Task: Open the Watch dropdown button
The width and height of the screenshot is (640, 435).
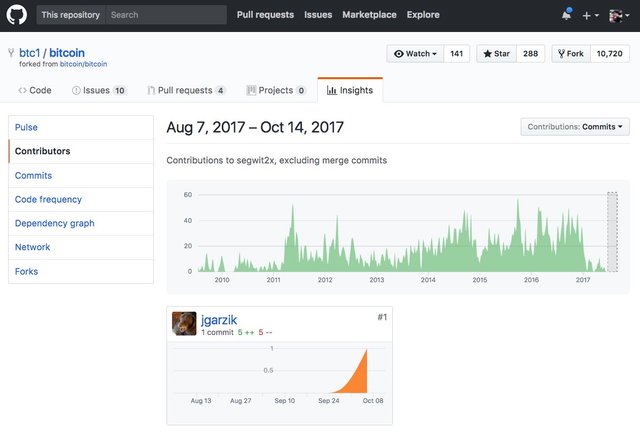Action: [415, 53]
